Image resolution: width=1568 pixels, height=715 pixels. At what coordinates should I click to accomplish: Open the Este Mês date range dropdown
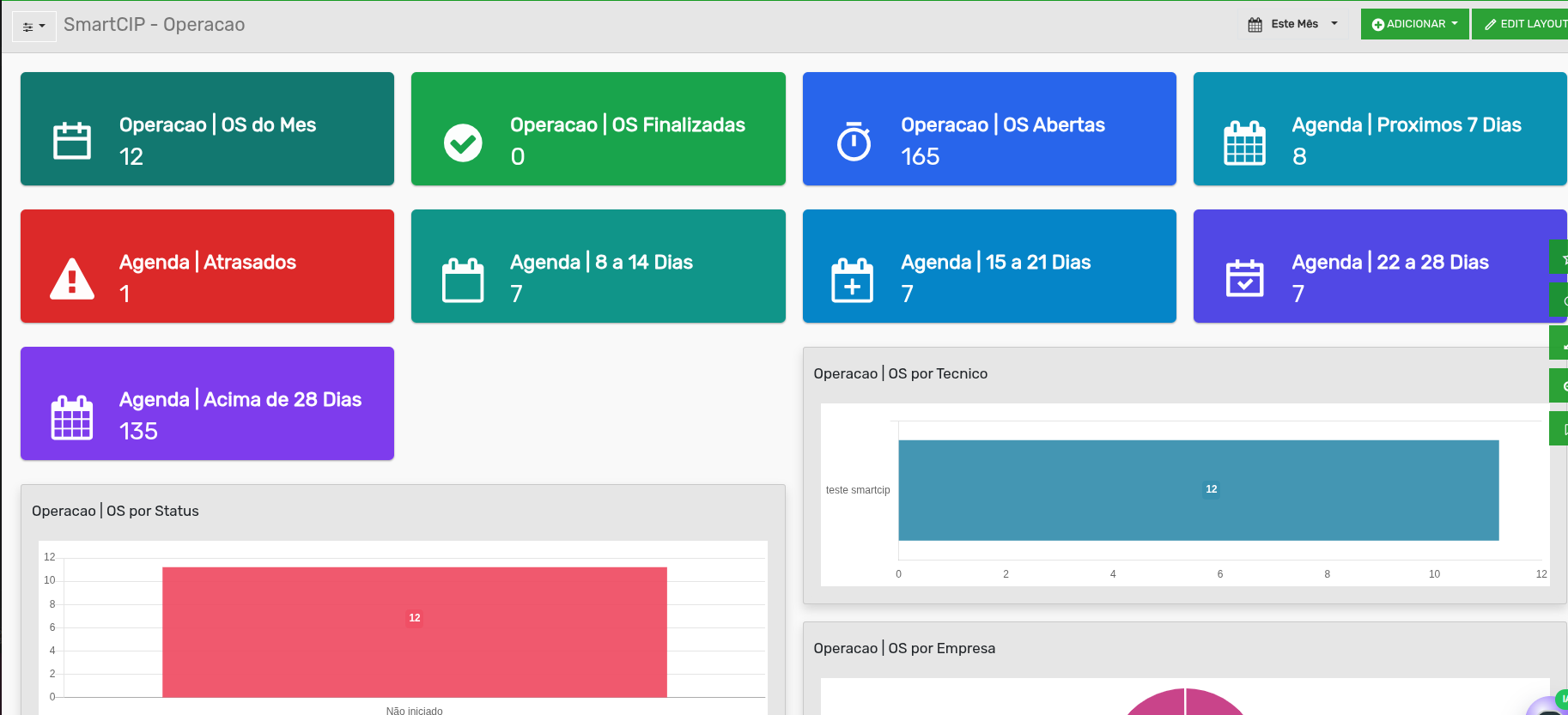[1293, 24]
